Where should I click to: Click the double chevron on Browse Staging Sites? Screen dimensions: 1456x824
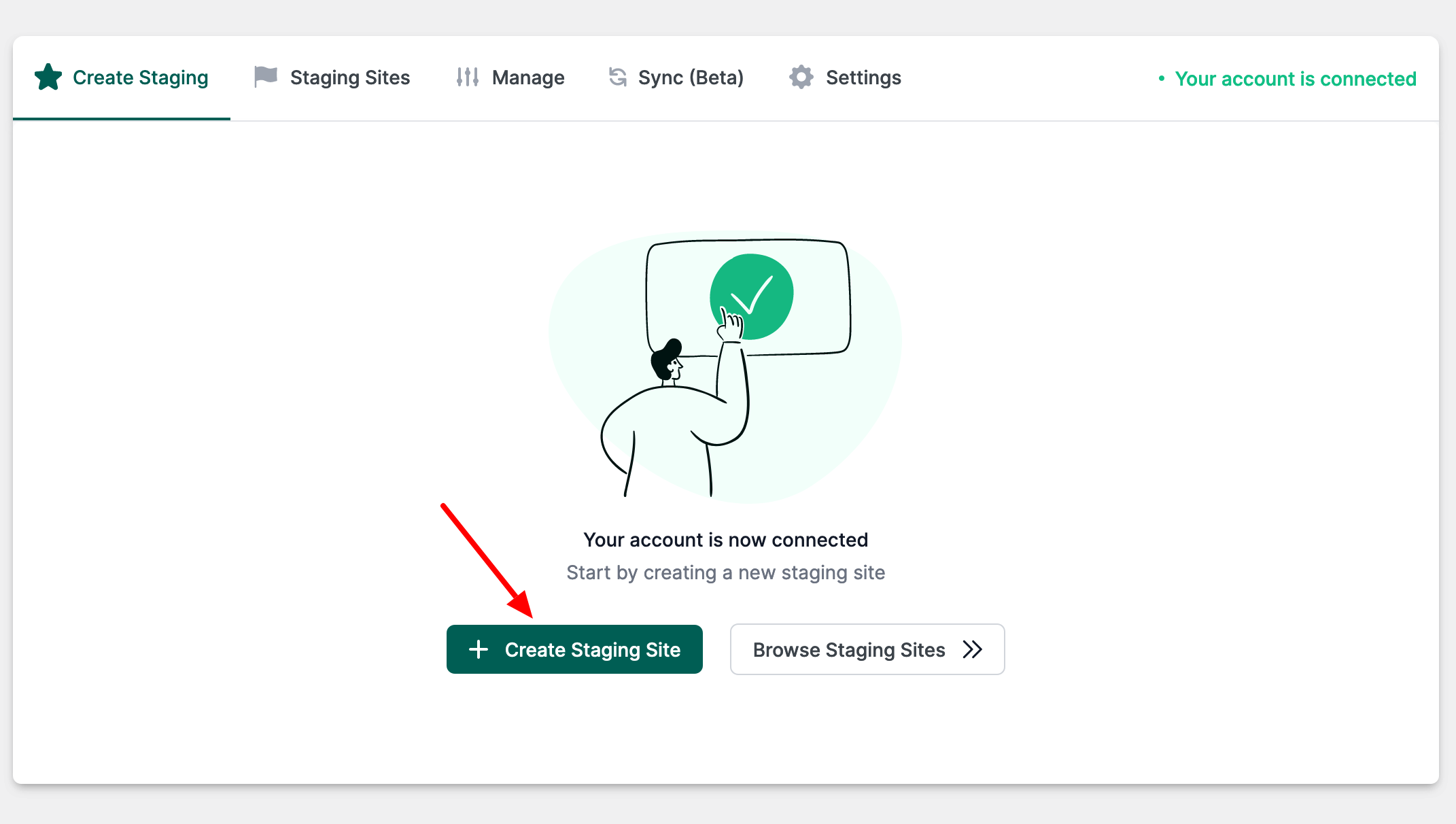(x=973, y=649)
